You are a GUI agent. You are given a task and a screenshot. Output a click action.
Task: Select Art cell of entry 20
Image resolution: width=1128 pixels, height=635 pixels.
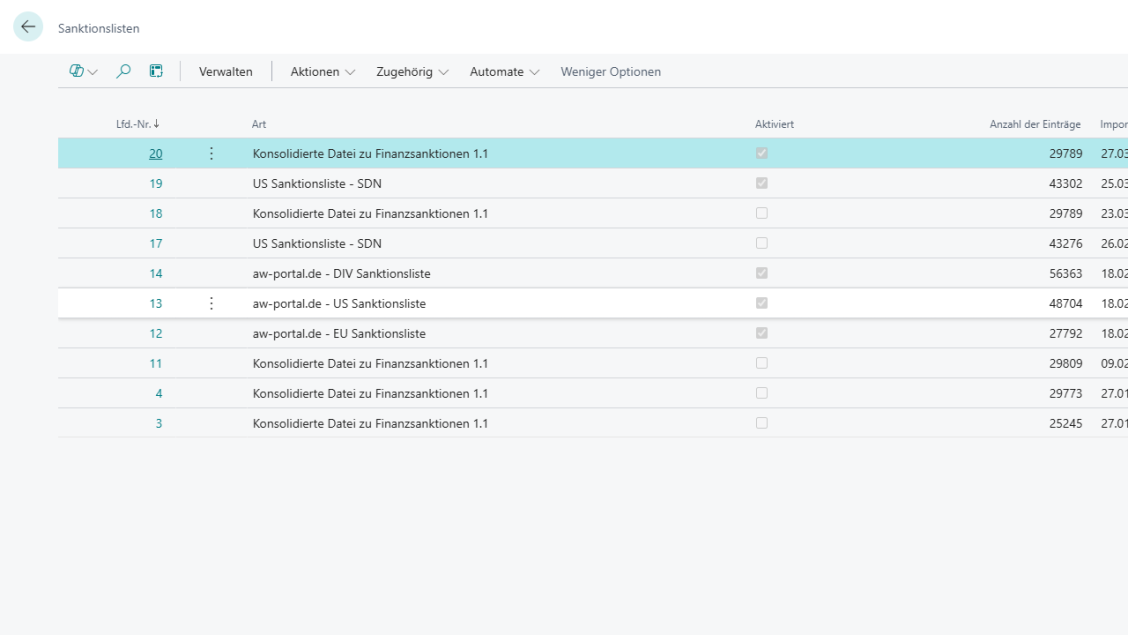(370, 153)
